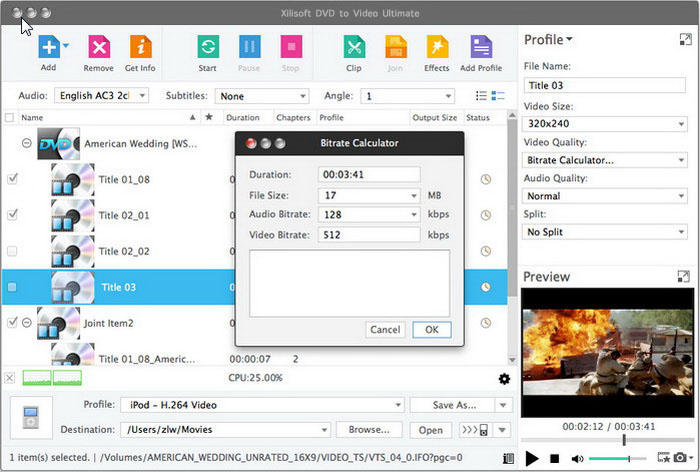The image size is (700, 472).
Task: Click the Remove icon in toolbar
Action: (98, 48)
